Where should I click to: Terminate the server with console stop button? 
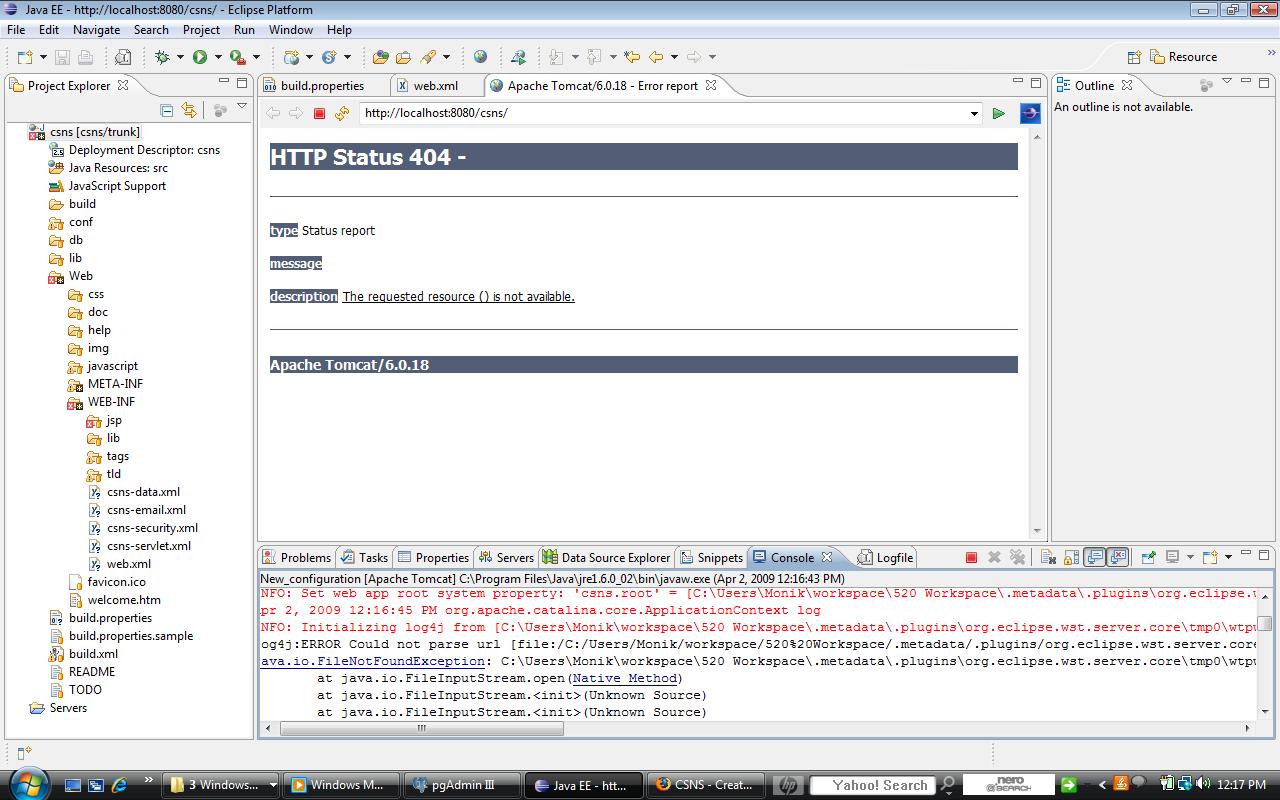click(971, 557)
